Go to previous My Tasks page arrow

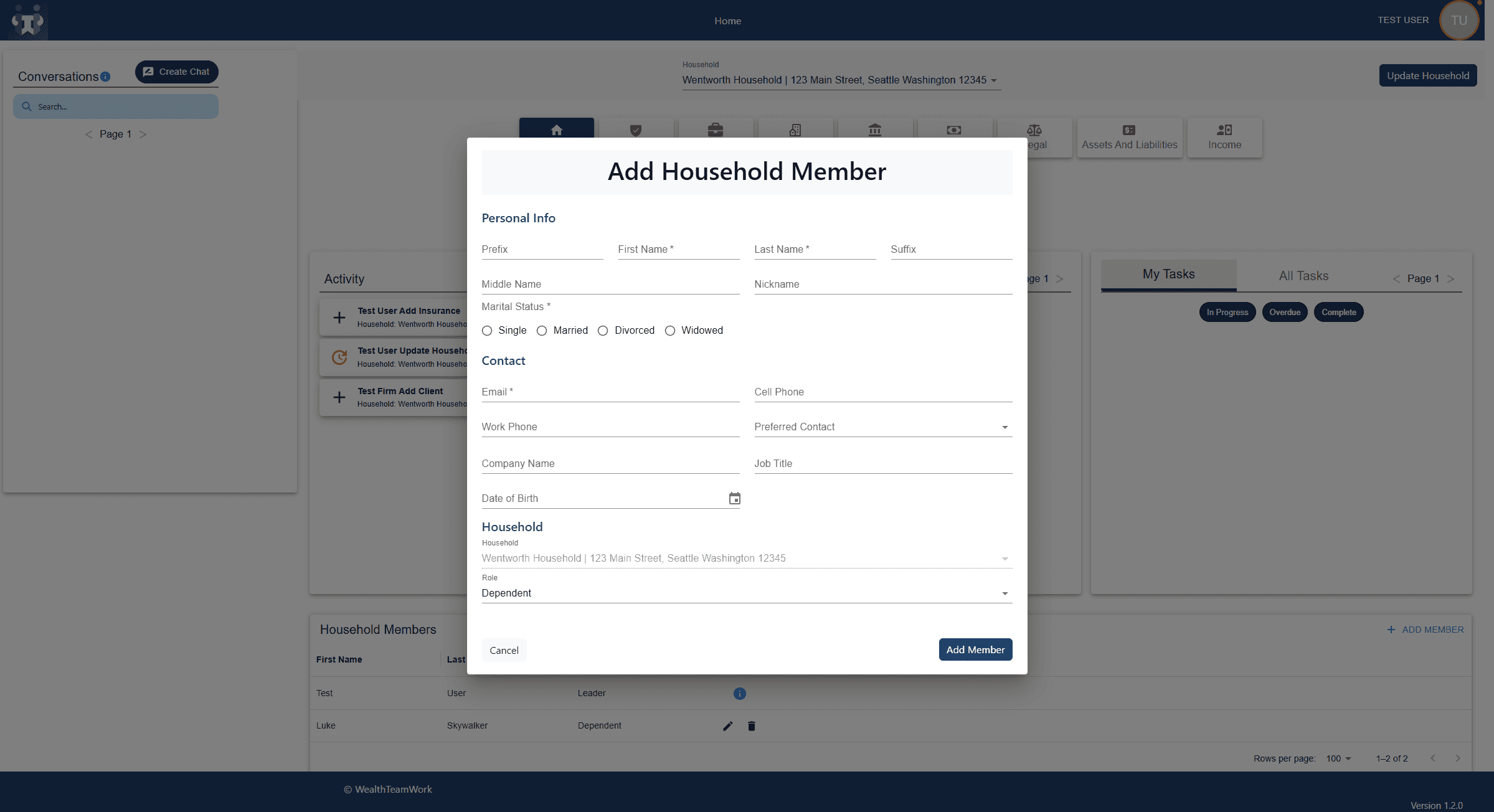[1396, 279]
